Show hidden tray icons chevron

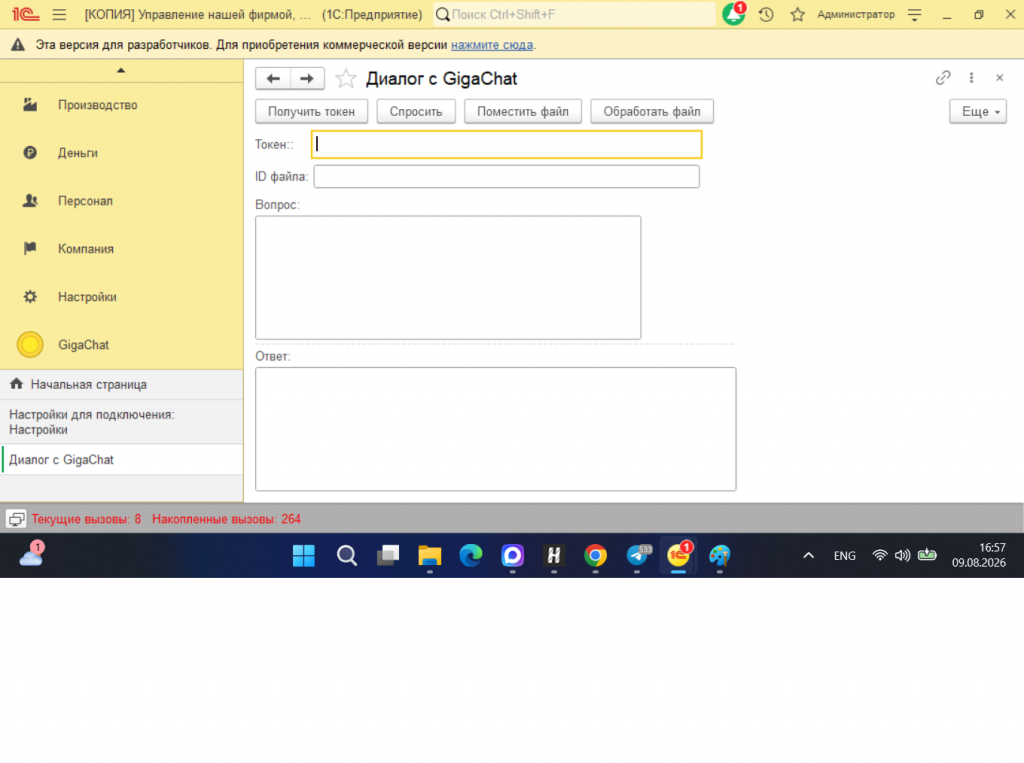click(x=808, y=556)
